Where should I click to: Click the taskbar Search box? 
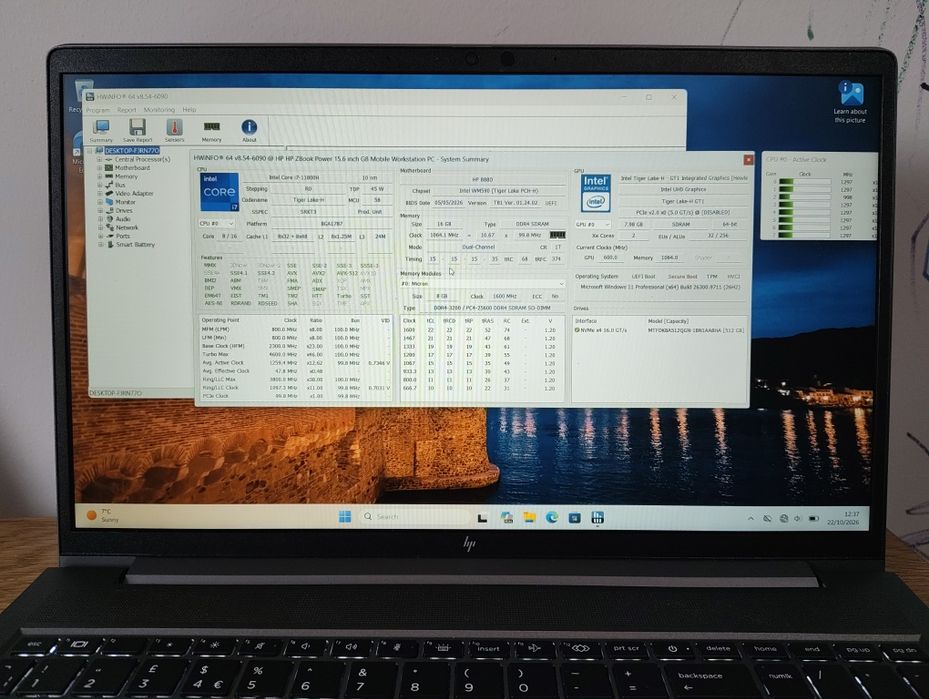point(415,517)
